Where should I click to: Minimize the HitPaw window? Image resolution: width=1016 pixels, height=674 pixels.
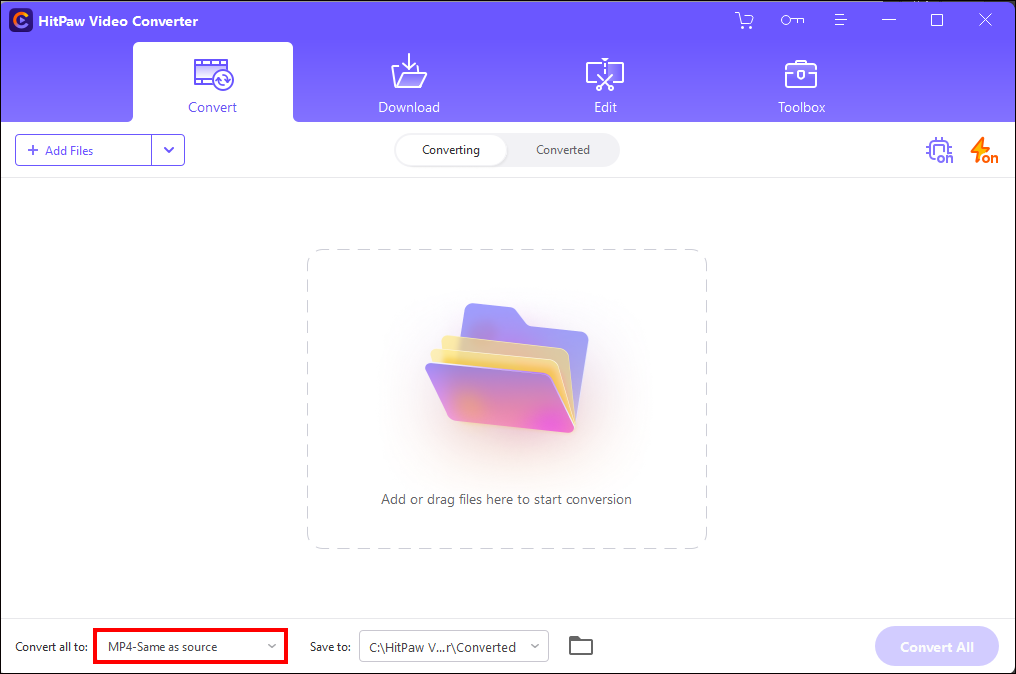point(889,21)
